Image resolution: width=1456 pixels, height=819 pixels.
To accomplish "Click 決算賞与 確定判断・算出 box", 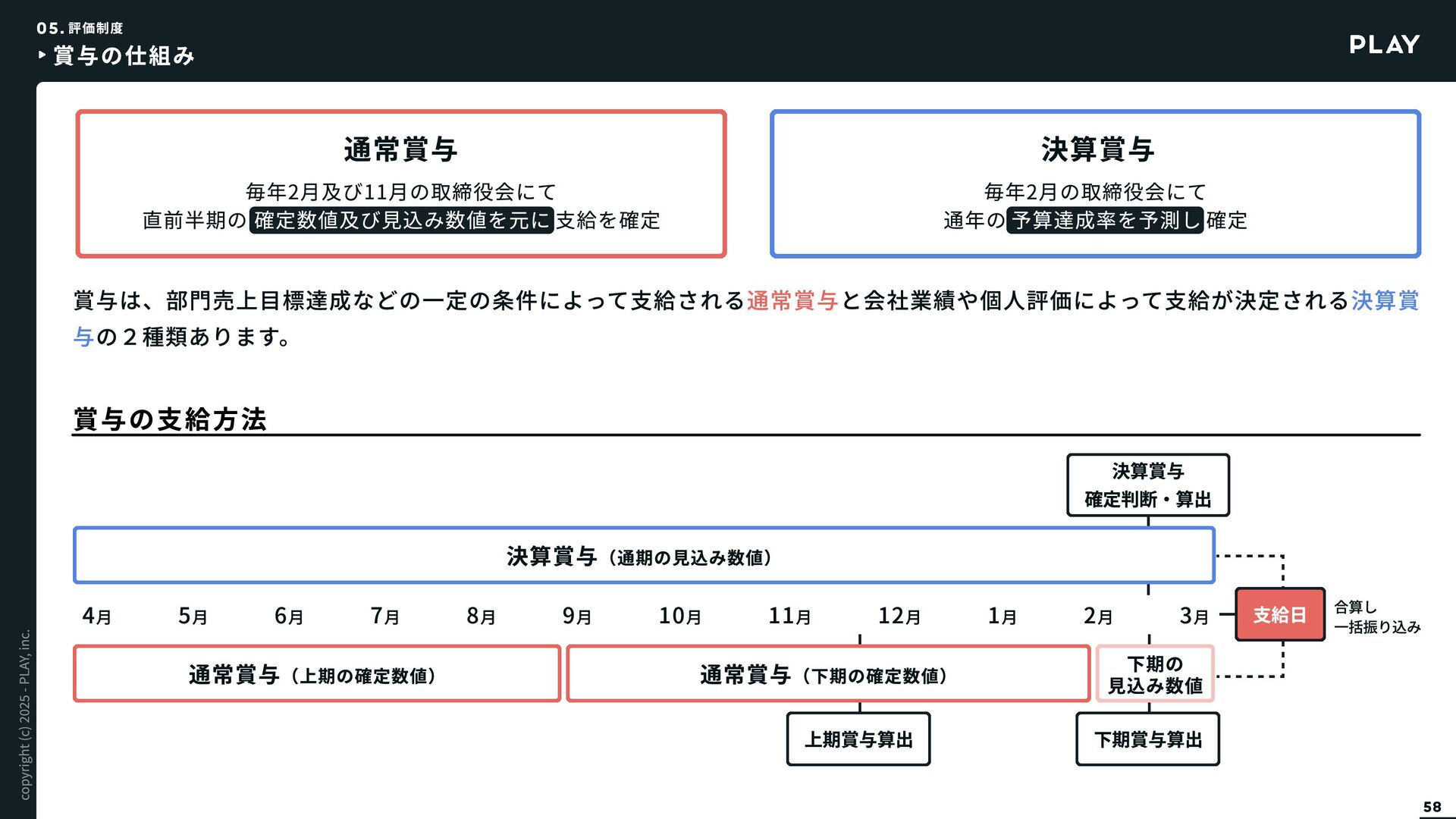I will [1147, 485].
